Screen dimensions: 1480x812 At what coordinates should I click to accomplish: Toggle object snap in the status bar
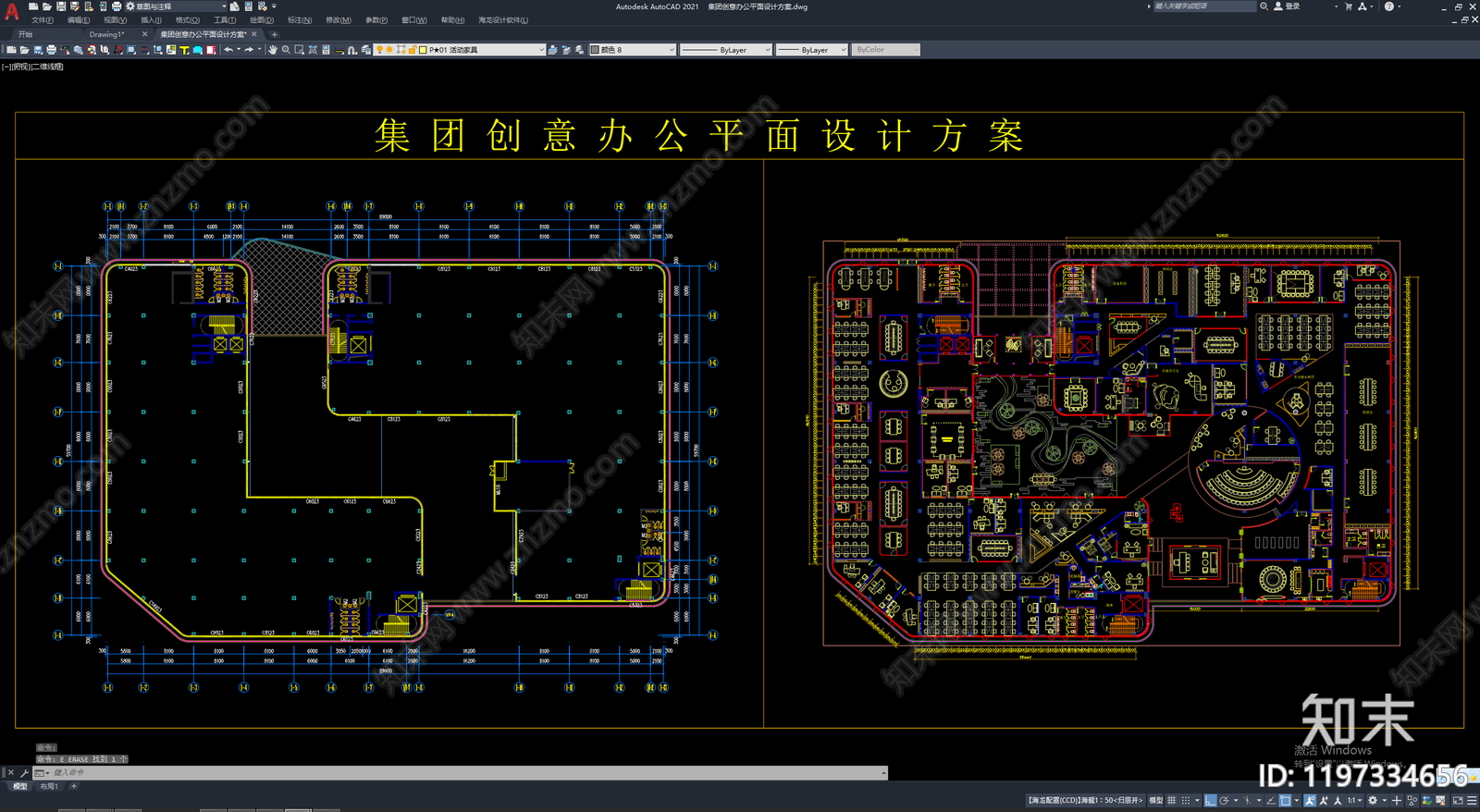1286,800
